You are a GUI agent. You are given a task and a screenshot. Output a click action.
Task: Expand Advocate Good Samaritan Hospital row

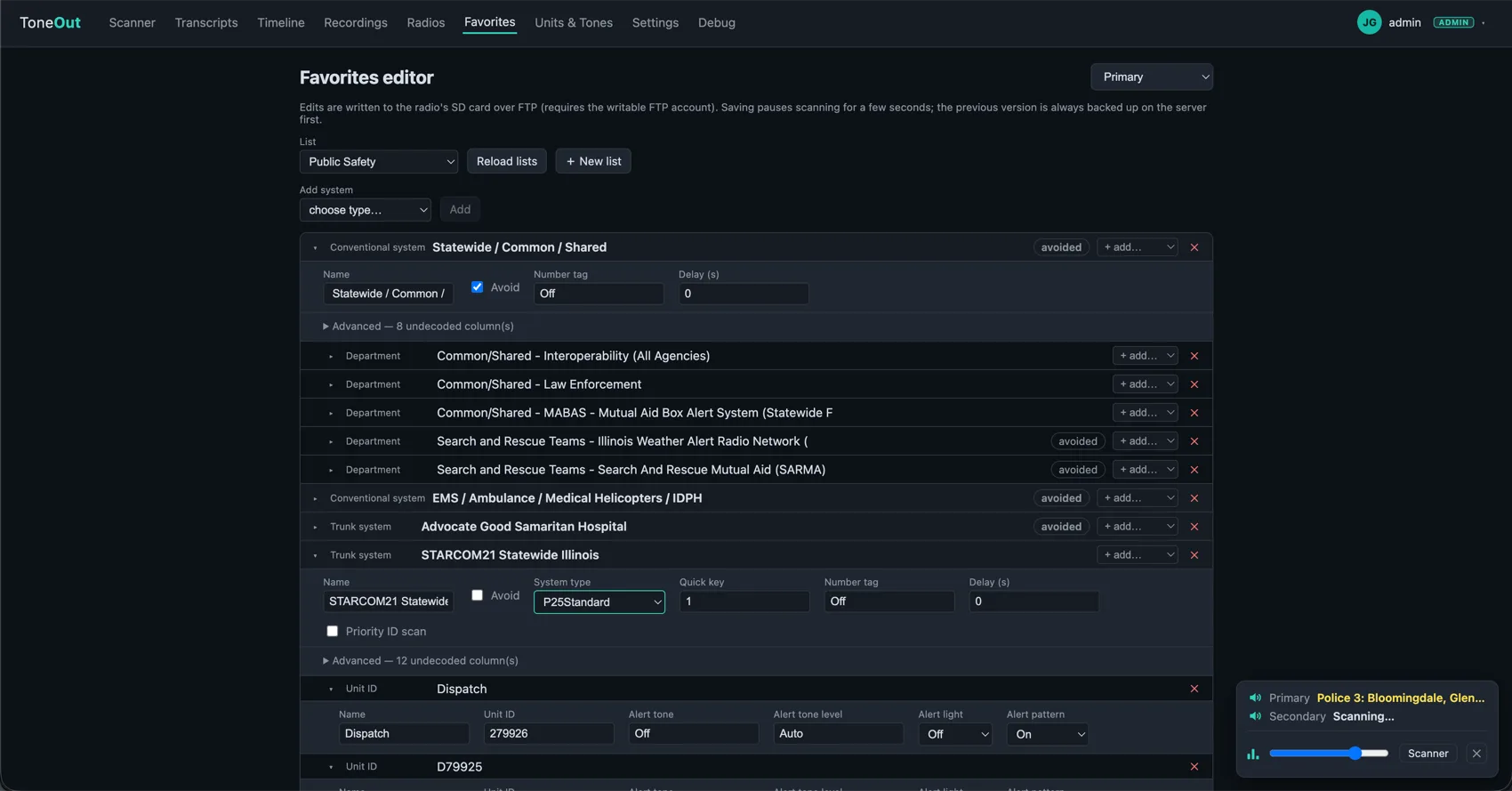point(315,528)
